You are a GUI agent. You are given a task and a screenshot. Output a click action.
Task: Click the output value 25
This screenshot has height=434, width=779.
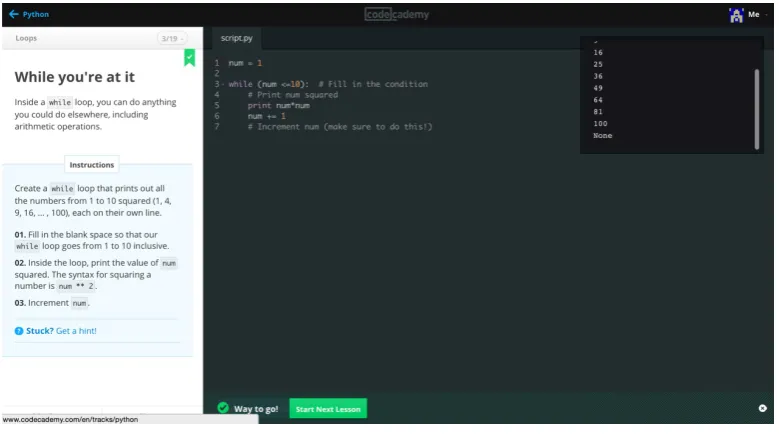[x=598, y=64]
